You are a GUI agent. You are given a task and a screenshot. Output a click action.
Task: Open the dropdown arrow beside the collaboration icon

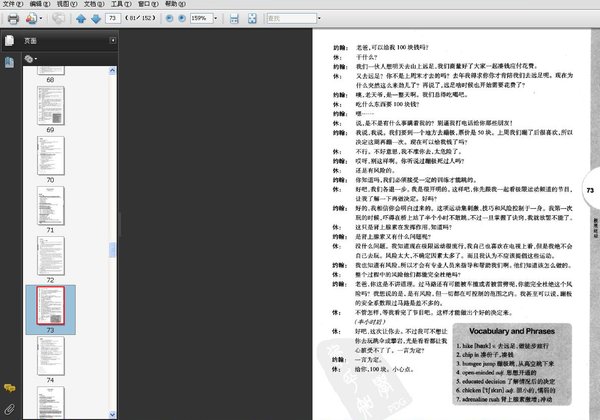(x=41, y=18)
